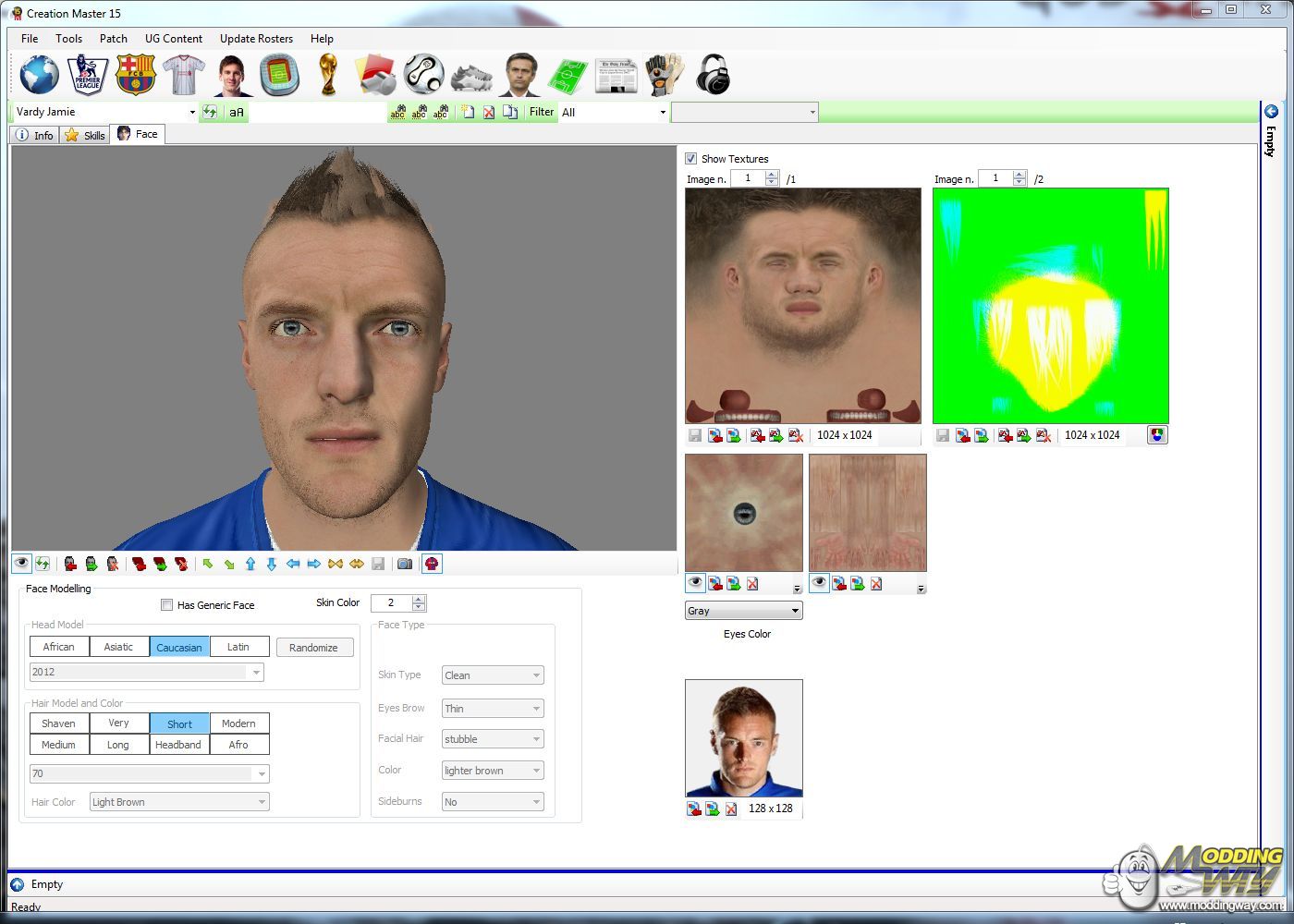Open the Premier League leagues icon
The height and width of the screenshot is (924, 1294).
pyautogui.click(x=88, y=75)
